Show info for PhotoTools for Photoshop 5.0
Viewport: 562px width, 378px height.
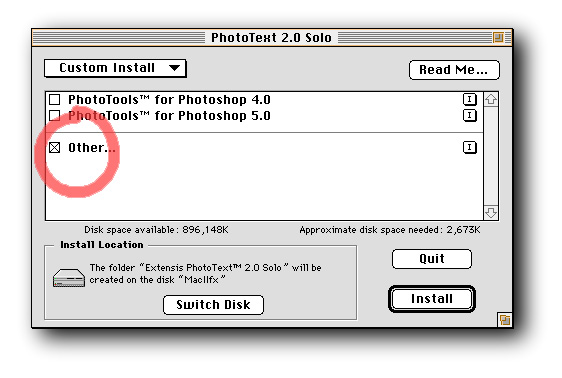click(470, 115)
